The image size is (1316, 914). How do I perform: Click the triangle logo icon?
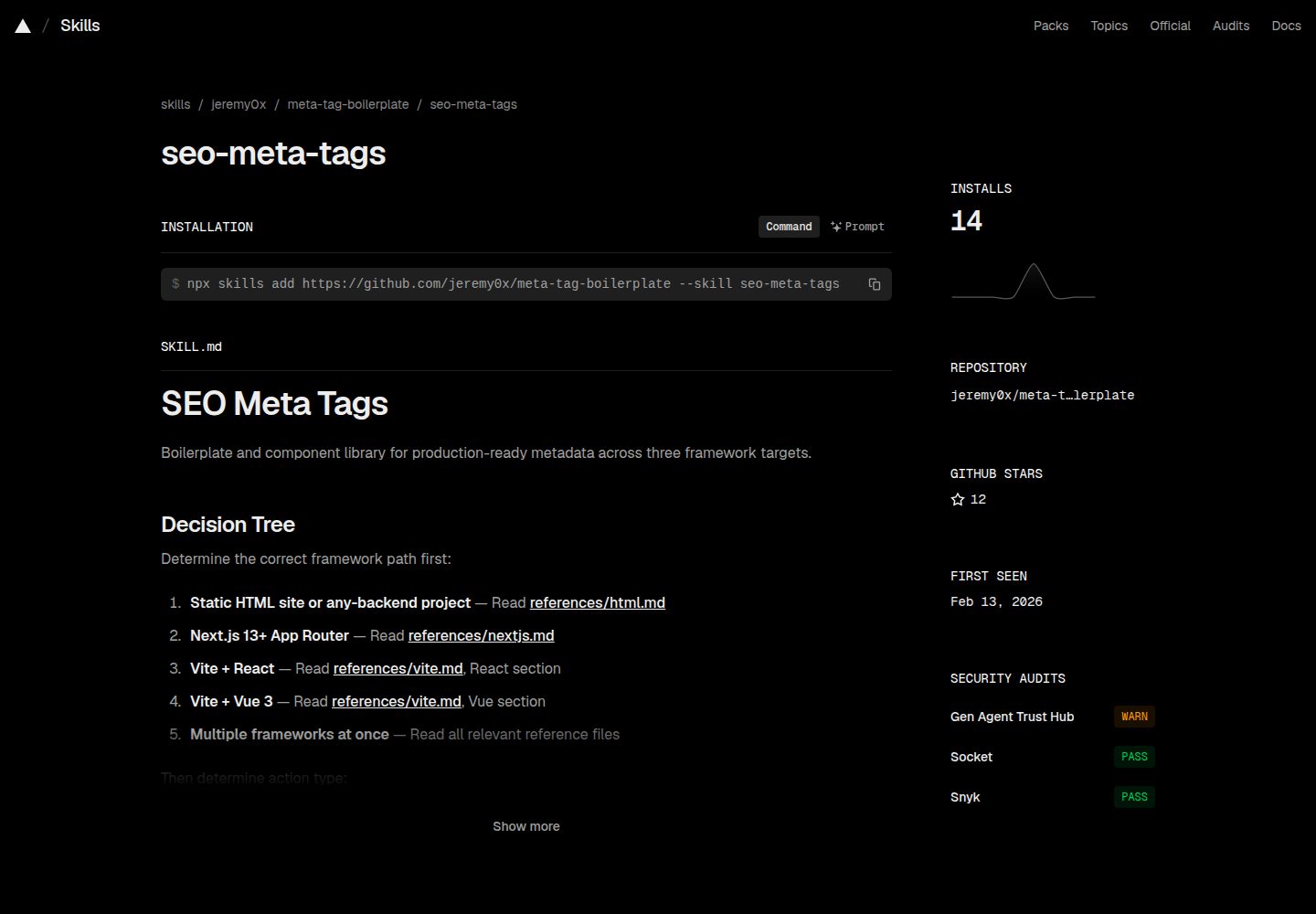(x=23, y=26)
